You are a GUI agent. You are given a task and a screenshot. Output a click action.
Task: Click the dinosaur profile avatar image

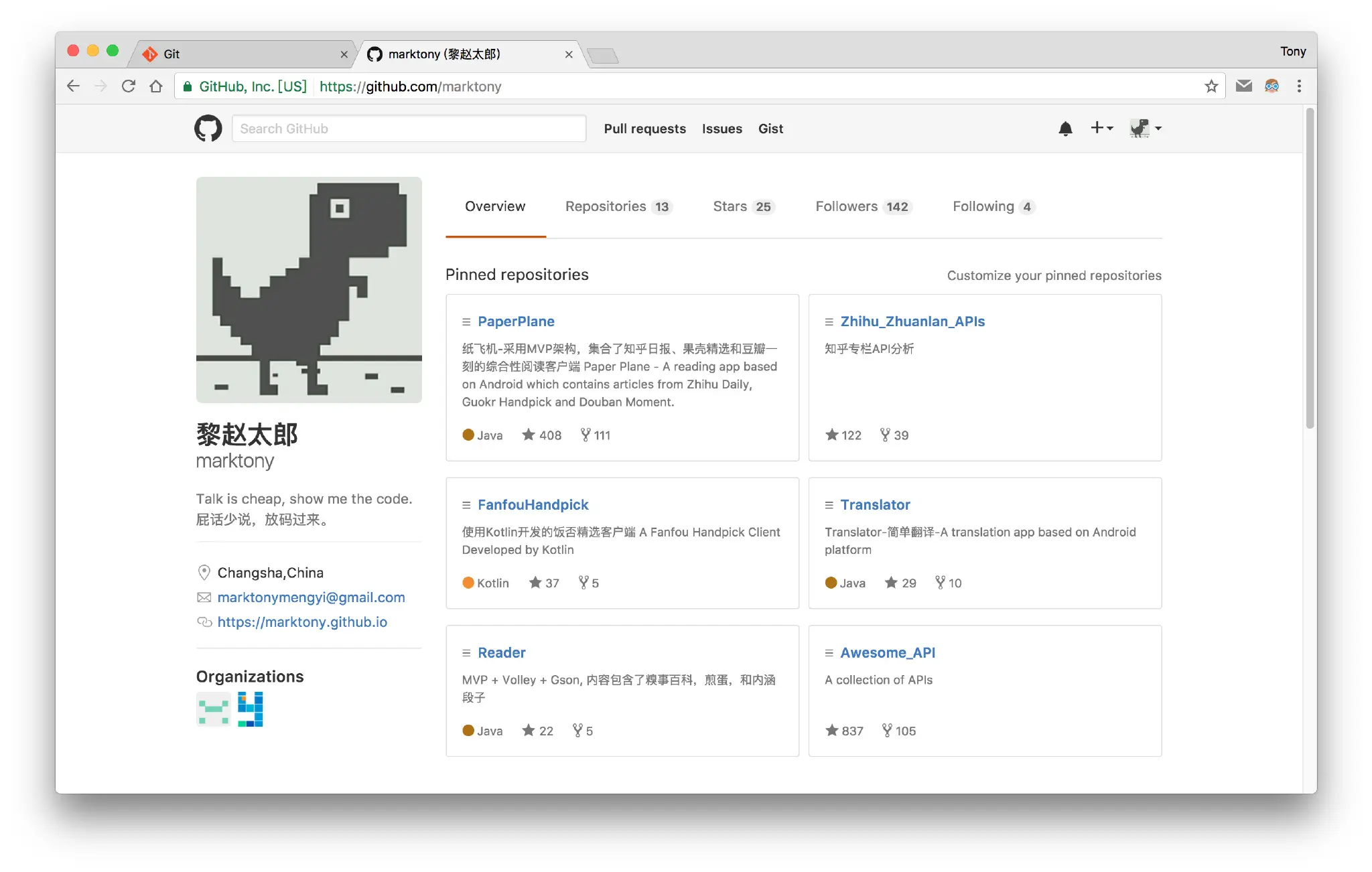(309, 290)
